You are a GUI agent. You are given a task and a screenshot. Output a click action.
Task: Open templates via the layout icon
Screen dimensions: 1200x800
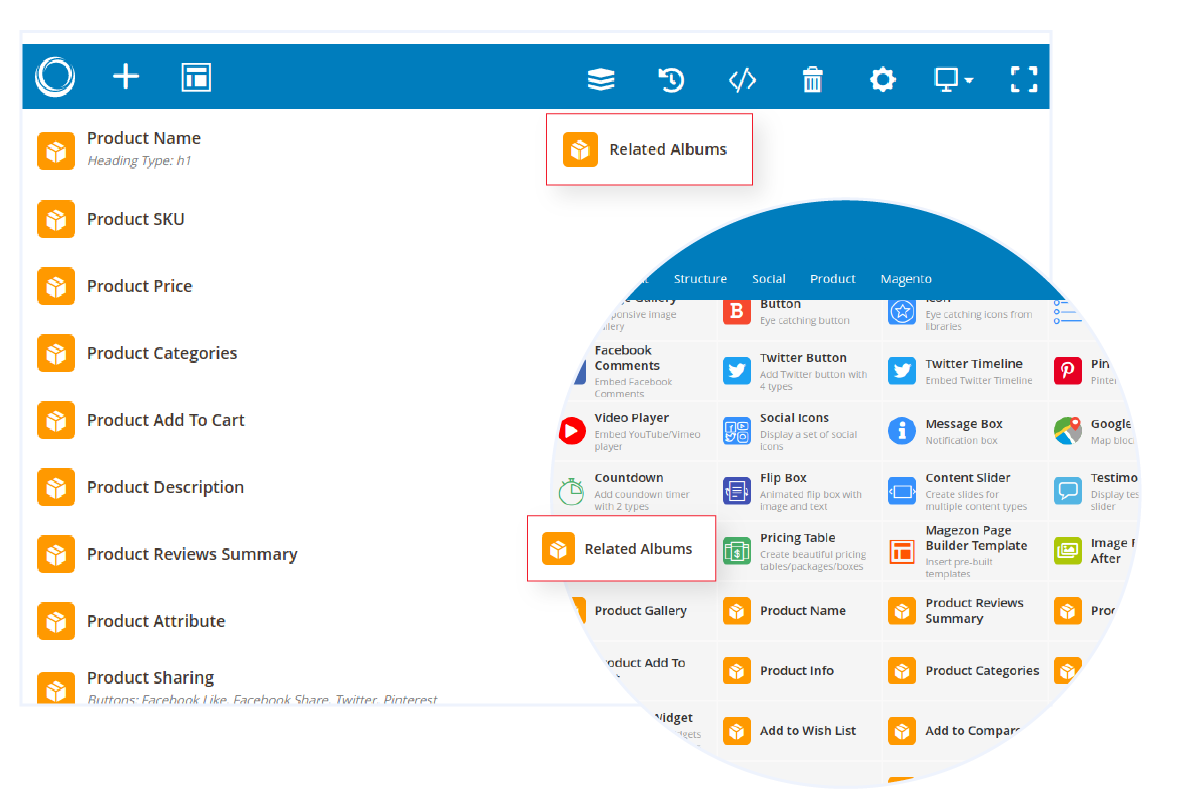point(196,77)
